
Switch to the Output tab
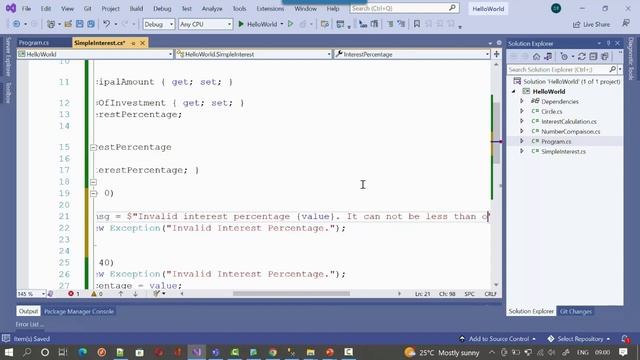28,311
